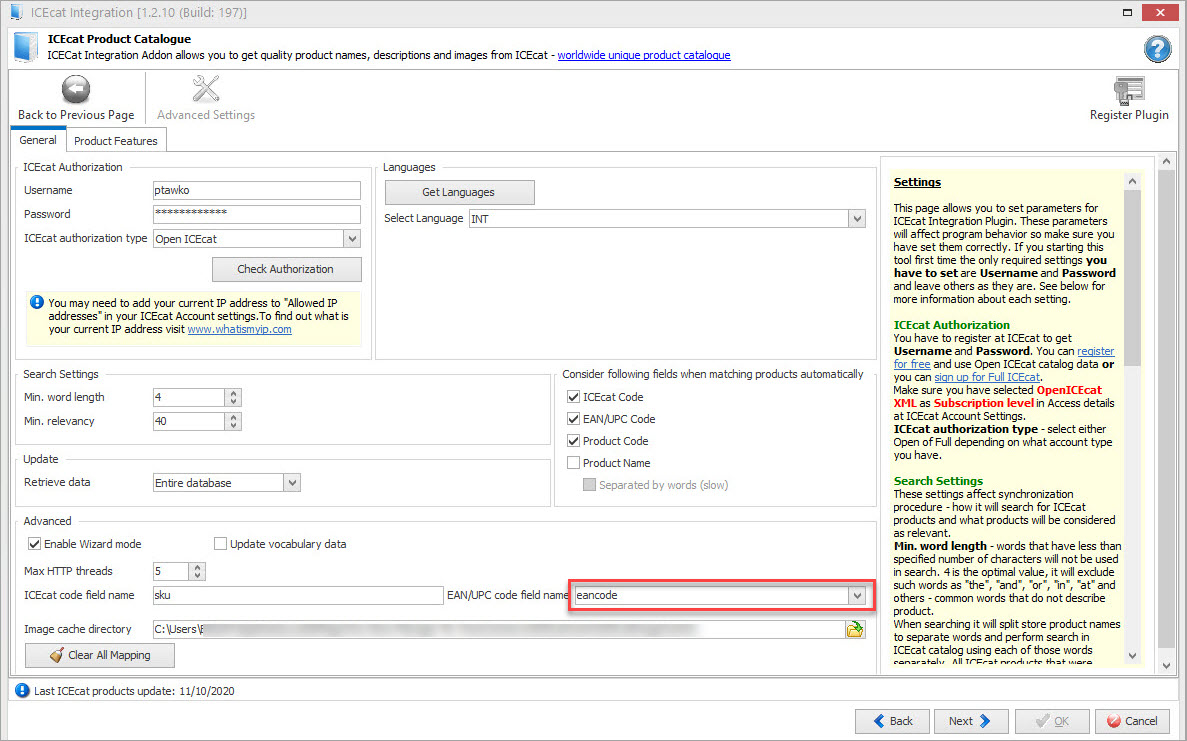1187x741 pixels.
Task: Click the disabled OK button
Action: 1052,721
